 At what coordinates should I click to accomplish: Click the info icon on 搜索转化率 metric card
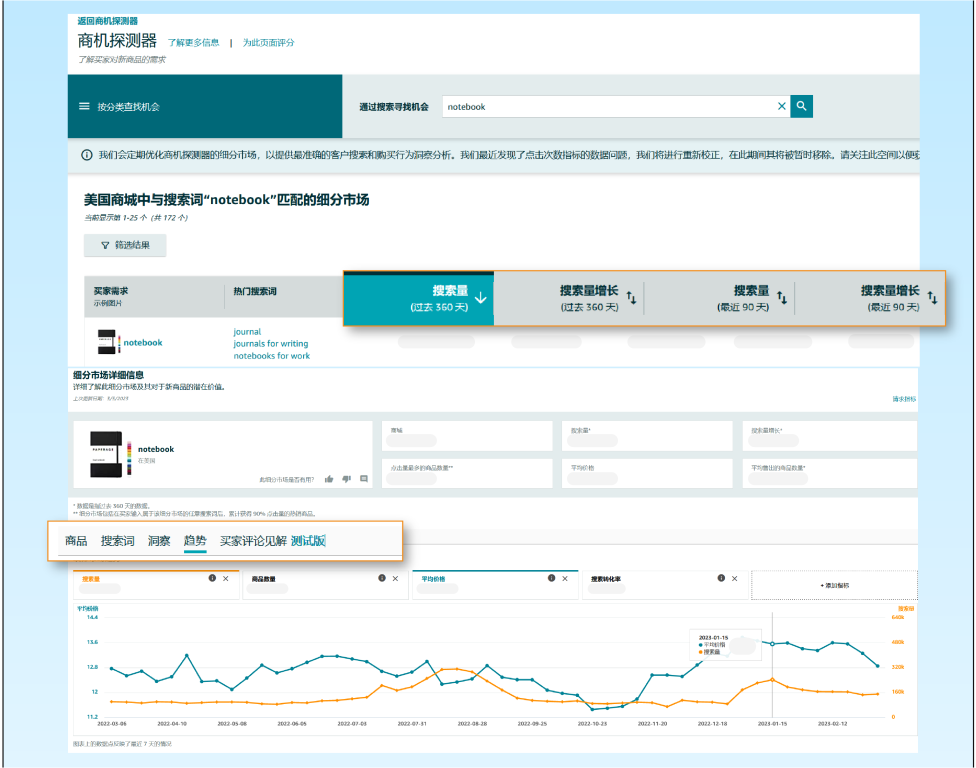pos(721,578)
